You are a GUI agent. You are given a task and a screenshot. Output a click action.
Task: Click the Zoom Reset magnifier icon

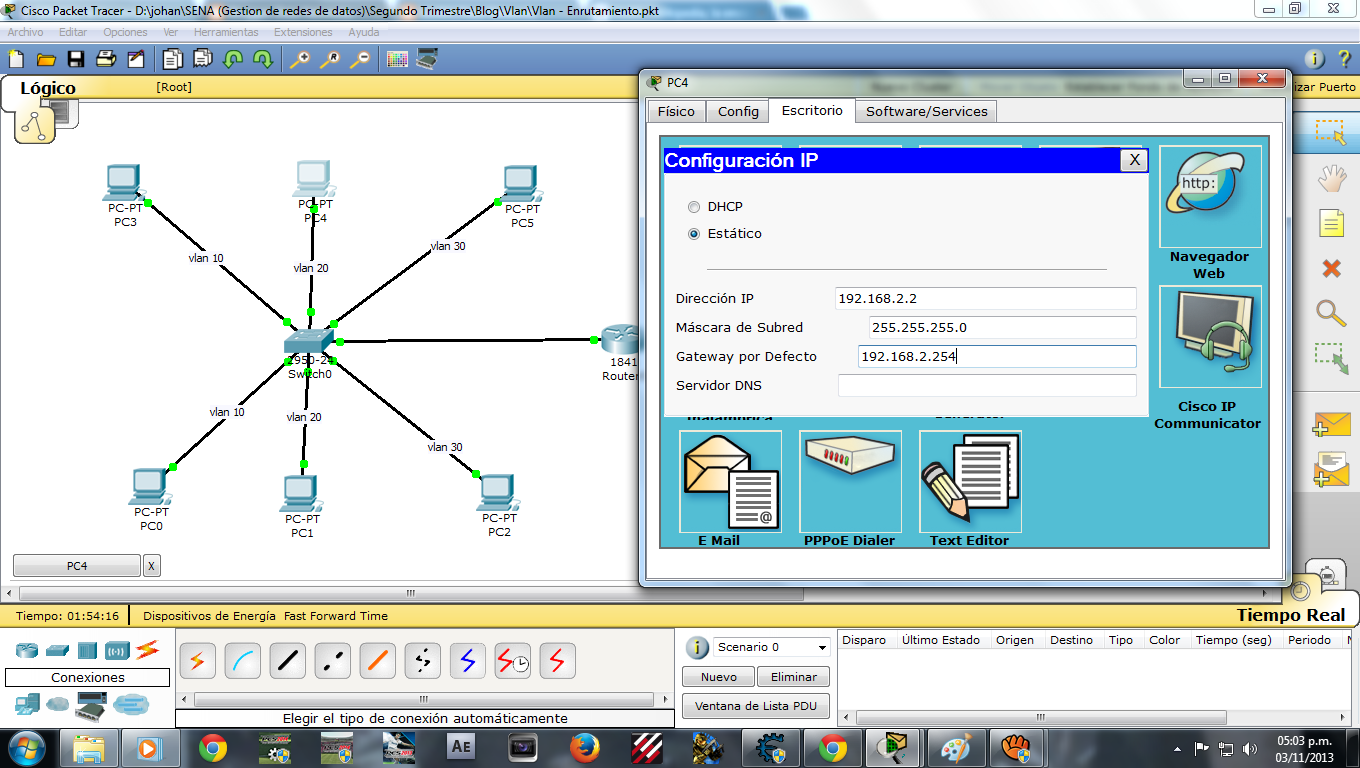tap(329, 59)
